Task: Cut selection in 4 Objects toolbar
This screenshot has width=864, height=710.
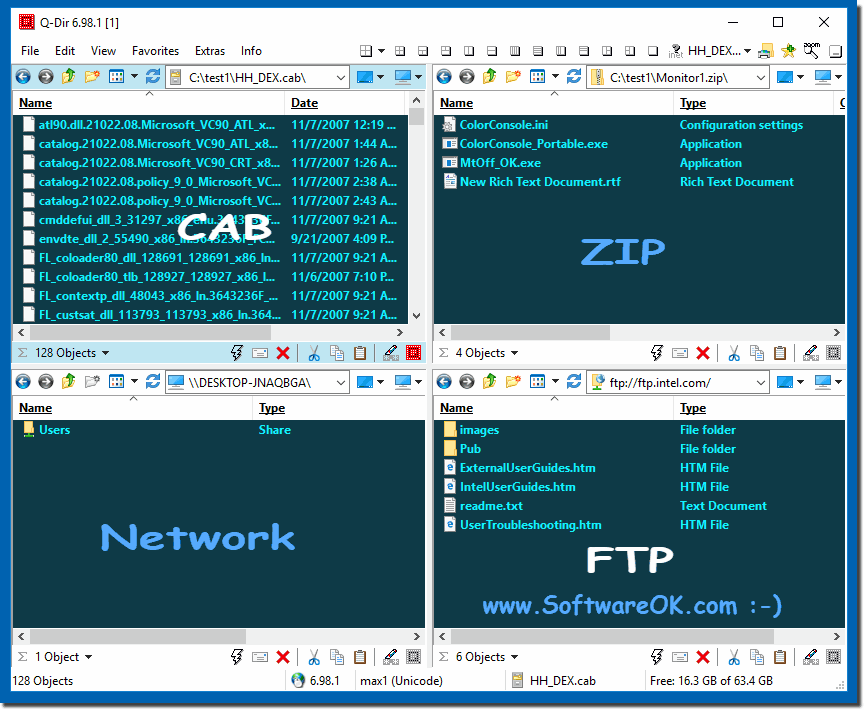Action: [734, 353]
